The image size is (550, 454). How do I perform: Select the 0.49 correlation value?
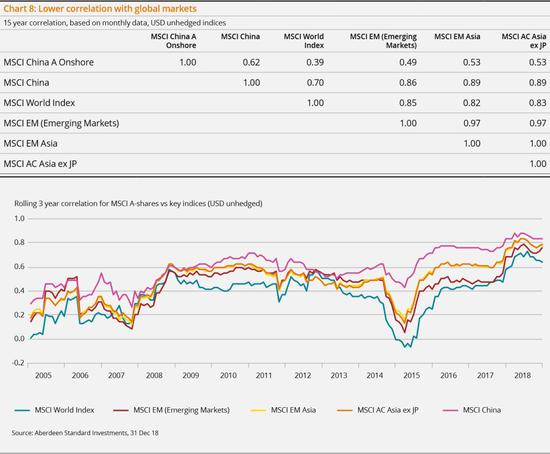pos(408,62)
